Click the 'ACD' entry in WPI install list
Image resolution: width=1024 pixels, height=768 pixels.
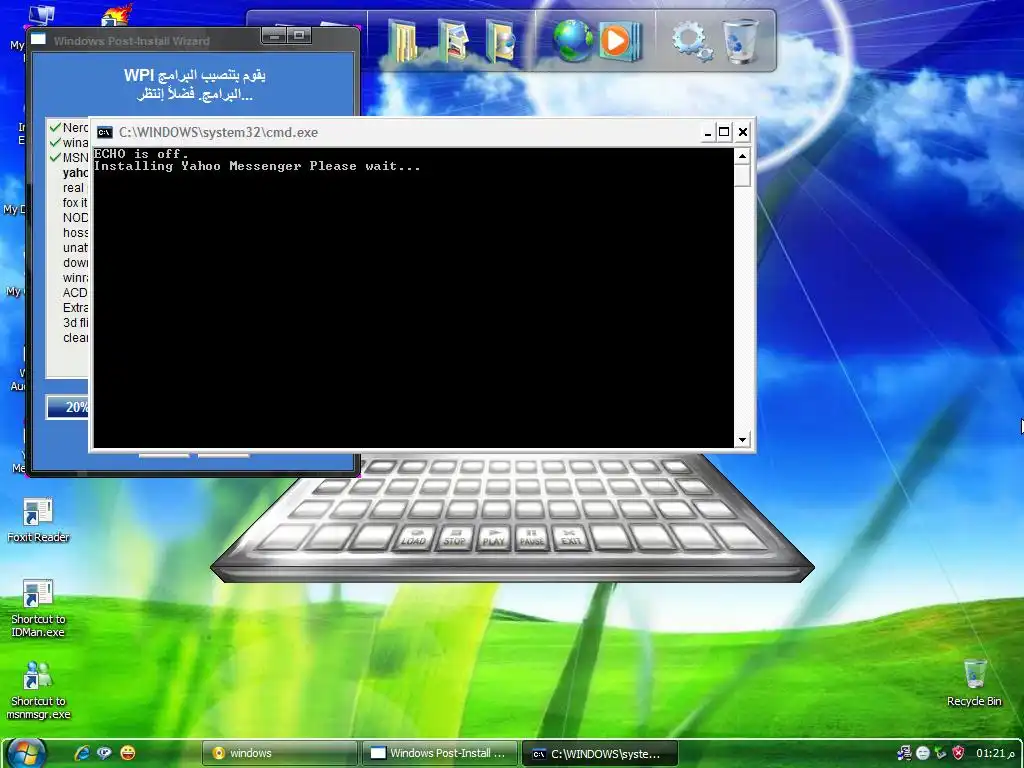(75, 293)
